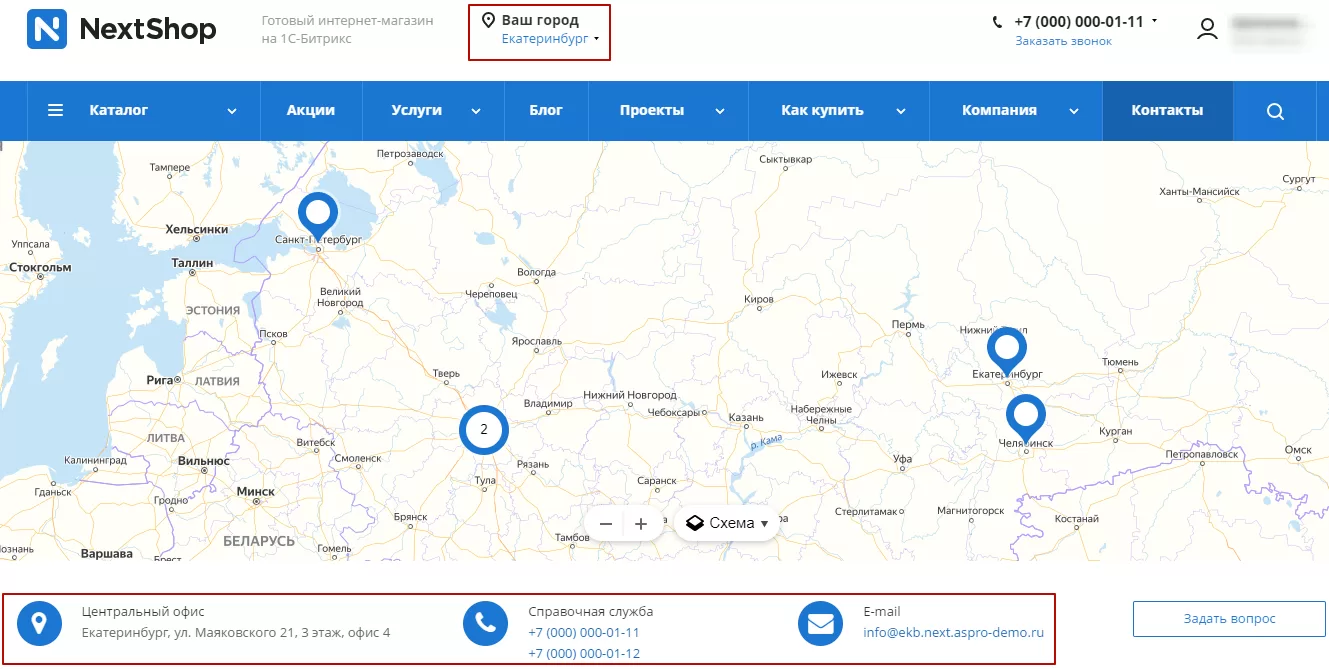Go to the Блог menu item

pos(546,110)
